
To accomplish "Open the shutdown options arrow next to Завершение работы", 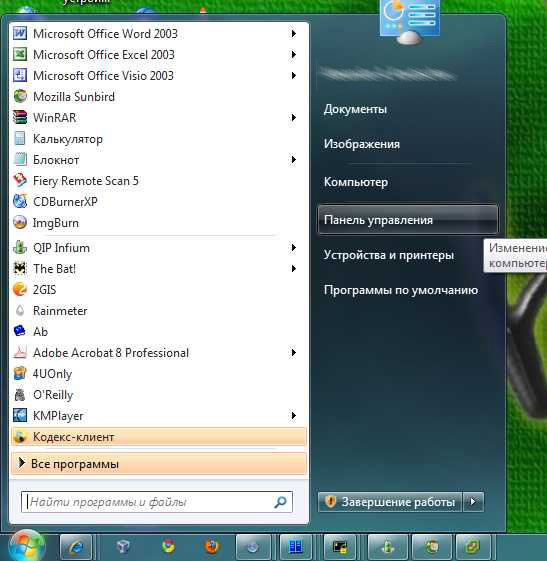I will point(473,502).
